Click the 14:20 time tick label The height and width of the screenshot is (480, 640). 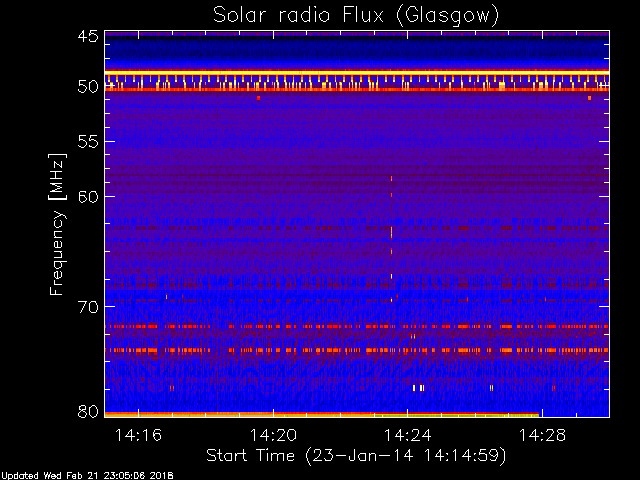(273, 435)
